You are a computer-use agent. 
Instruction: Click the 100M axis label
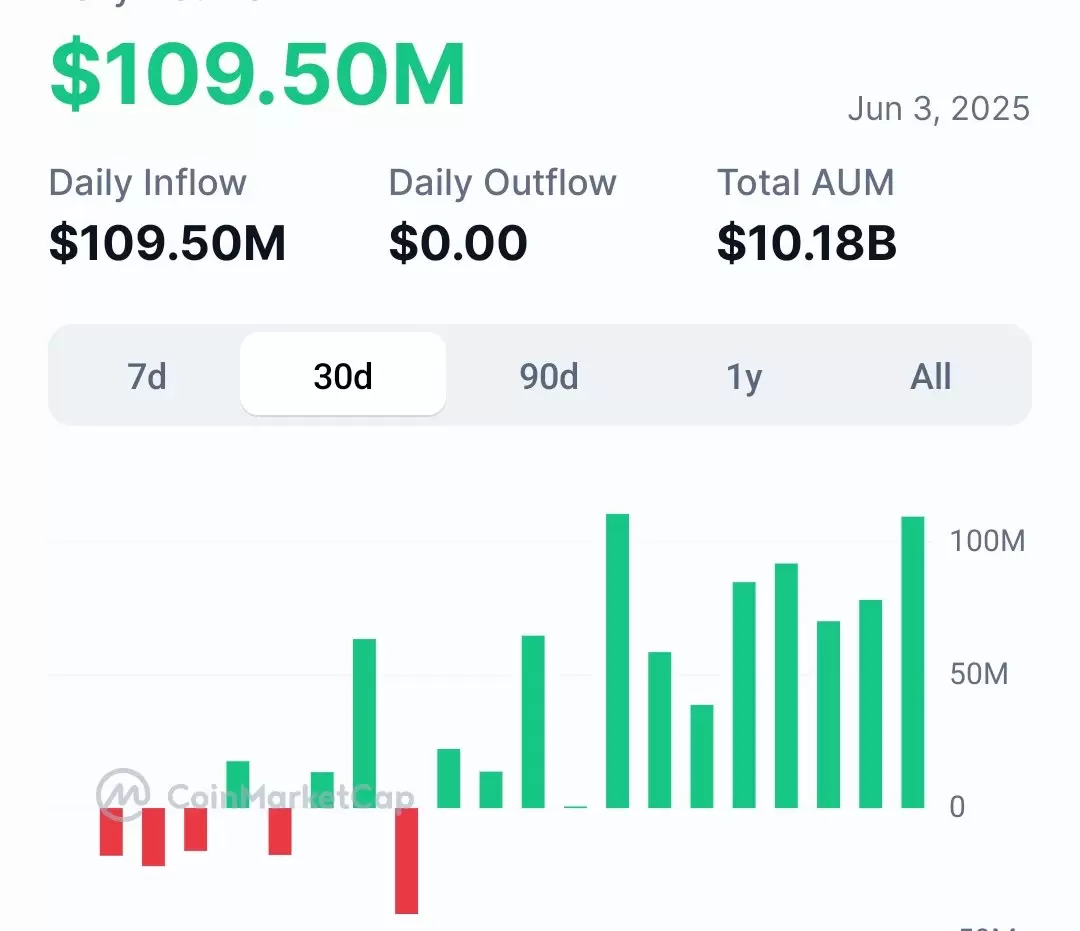click(x=988, y=541)
